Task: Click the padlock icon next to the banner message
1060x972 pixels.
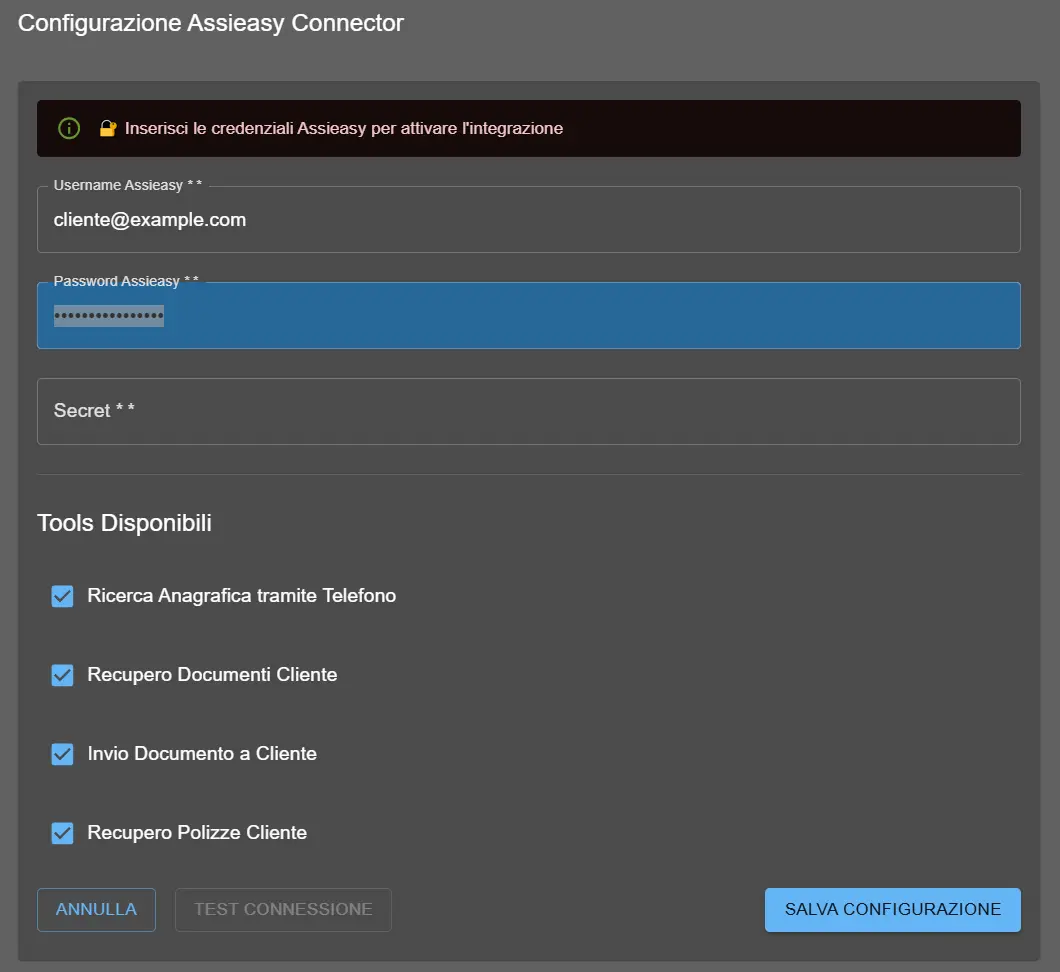Action: click(107, 128)
